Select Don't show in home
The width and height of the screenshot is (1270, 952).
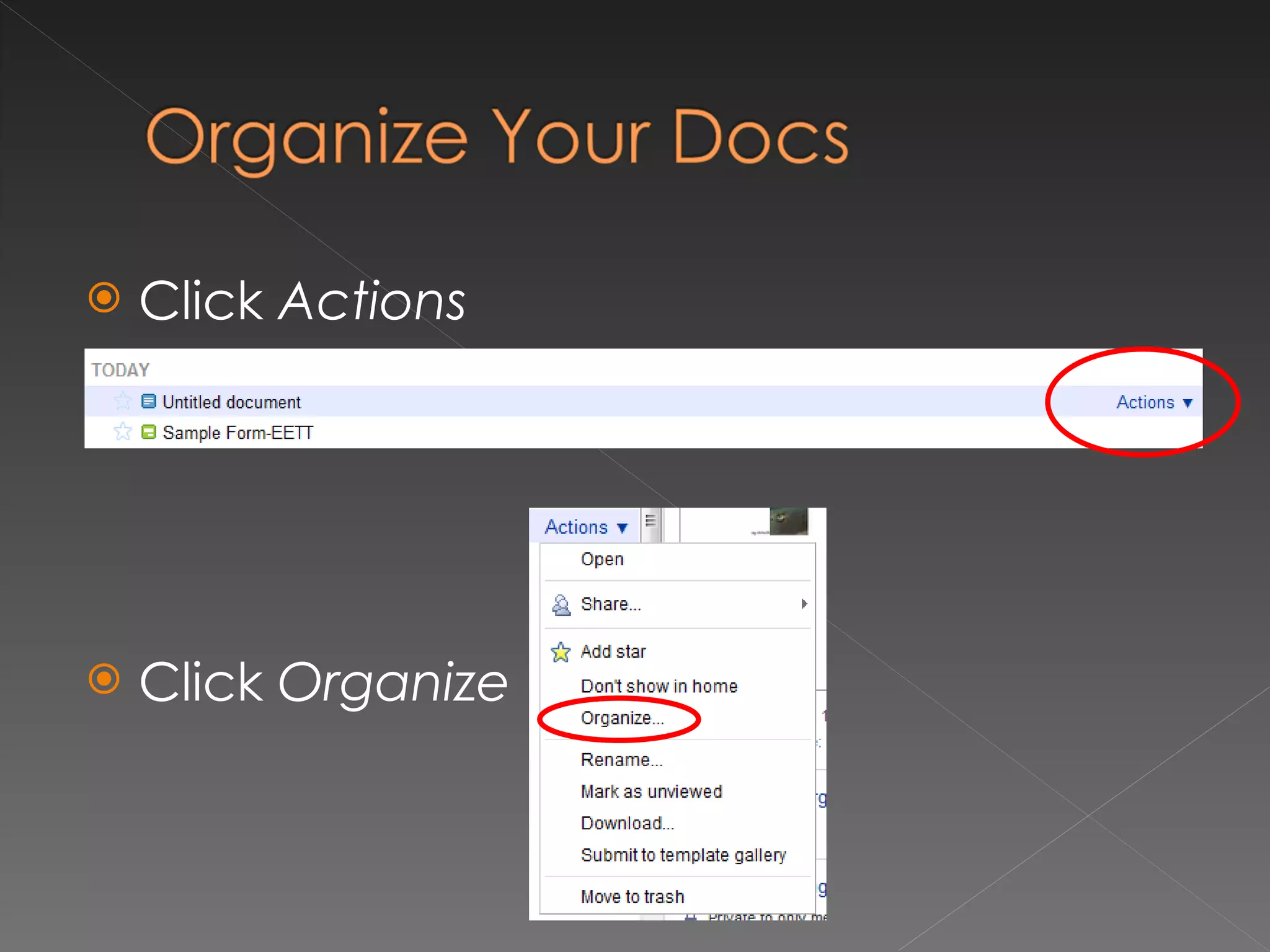pos(659,686)
